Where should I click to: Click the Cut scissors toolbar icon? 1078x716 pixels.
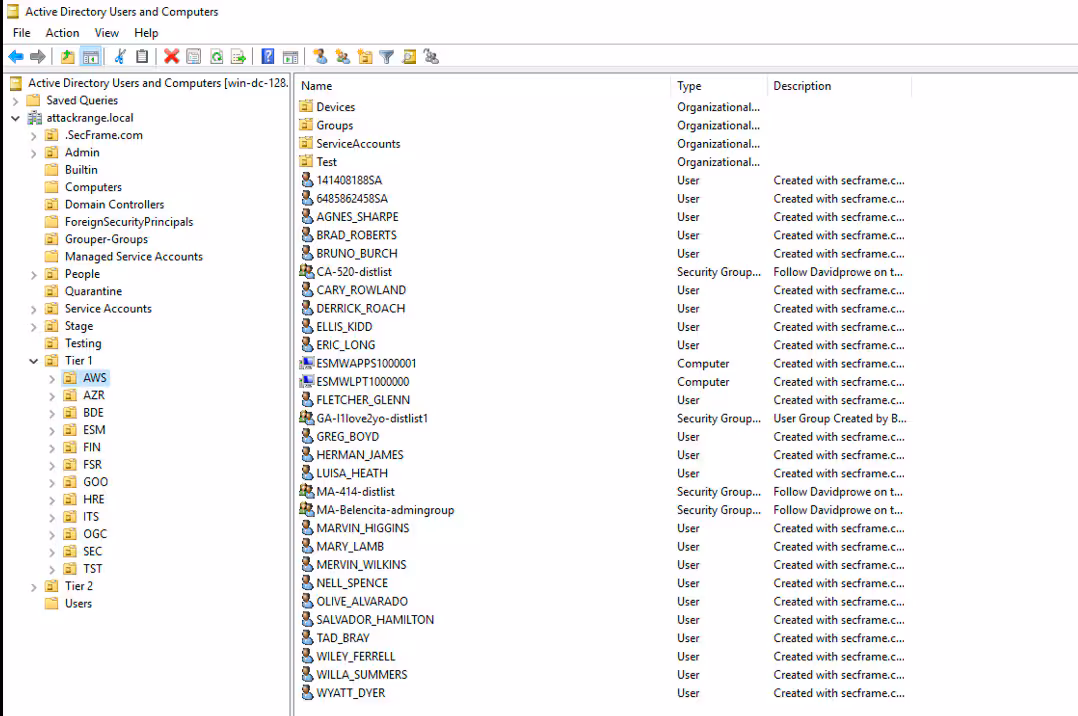(120, 57)
